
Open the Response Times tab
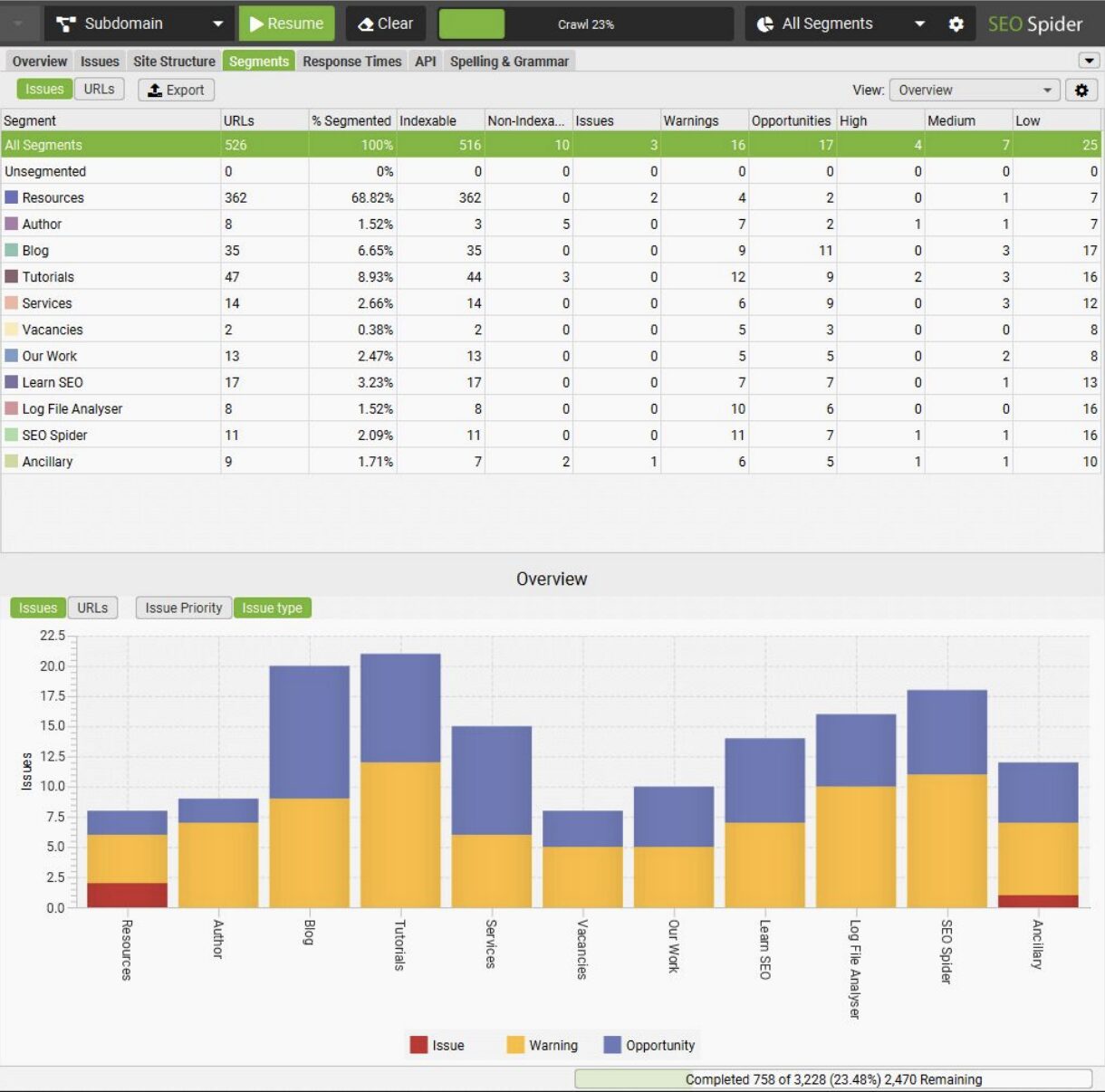click(351, 62)
